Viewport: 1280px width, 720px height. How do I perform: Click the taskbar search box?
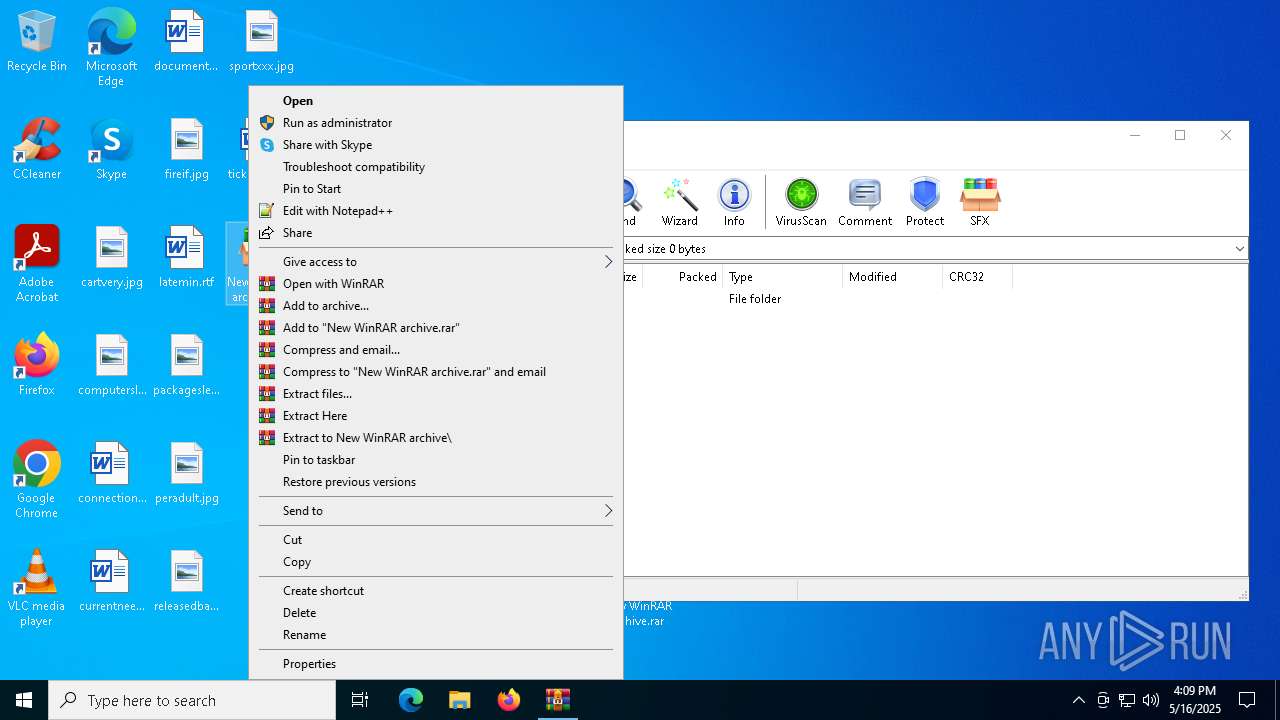[x=192, y=700]
